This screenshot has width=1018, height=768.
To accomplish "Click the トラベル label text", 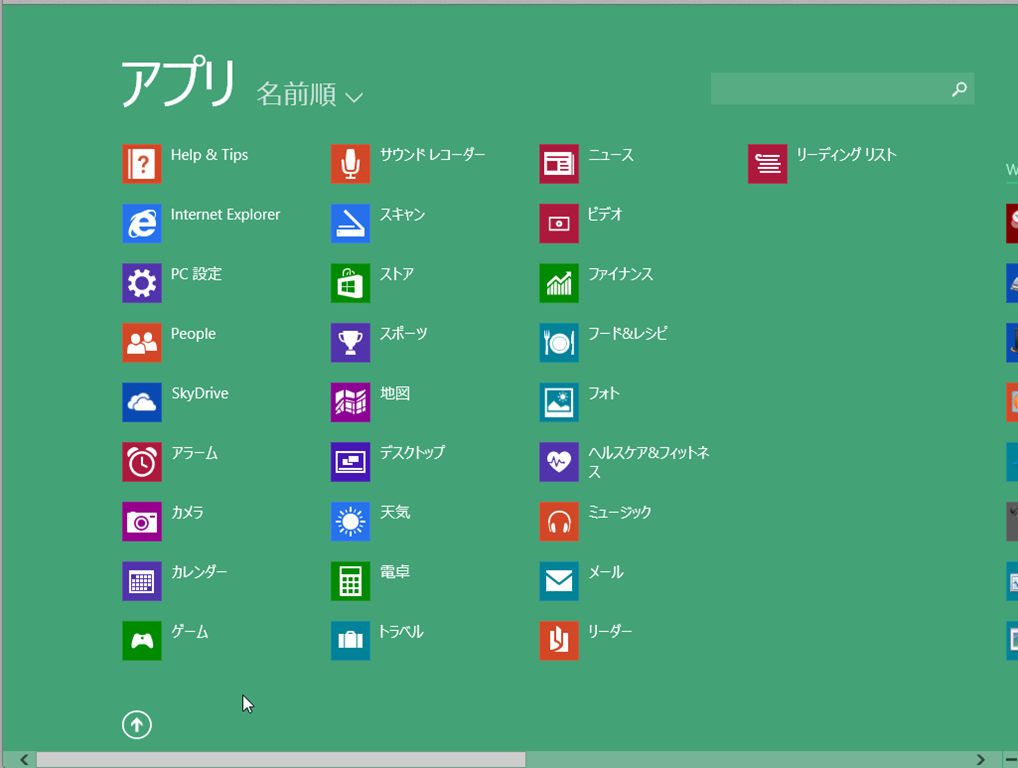I will [x=401, y=632].
